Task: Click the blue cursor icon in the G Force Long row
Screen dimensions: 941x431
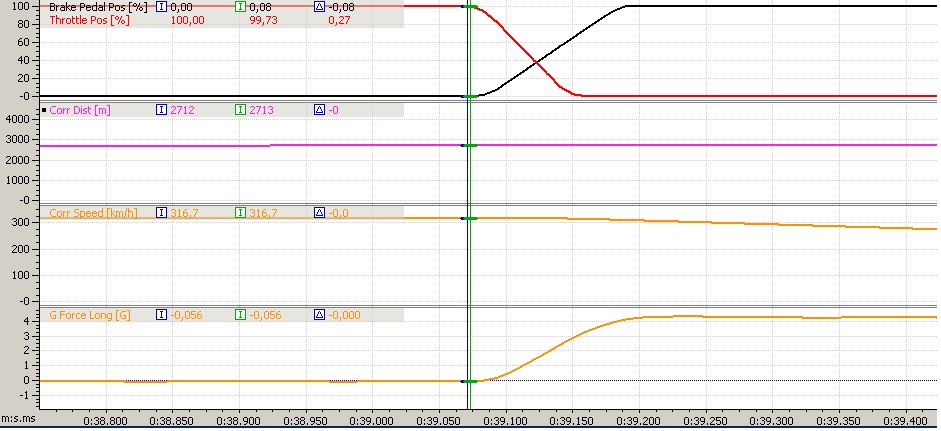Action: point(161,314)
